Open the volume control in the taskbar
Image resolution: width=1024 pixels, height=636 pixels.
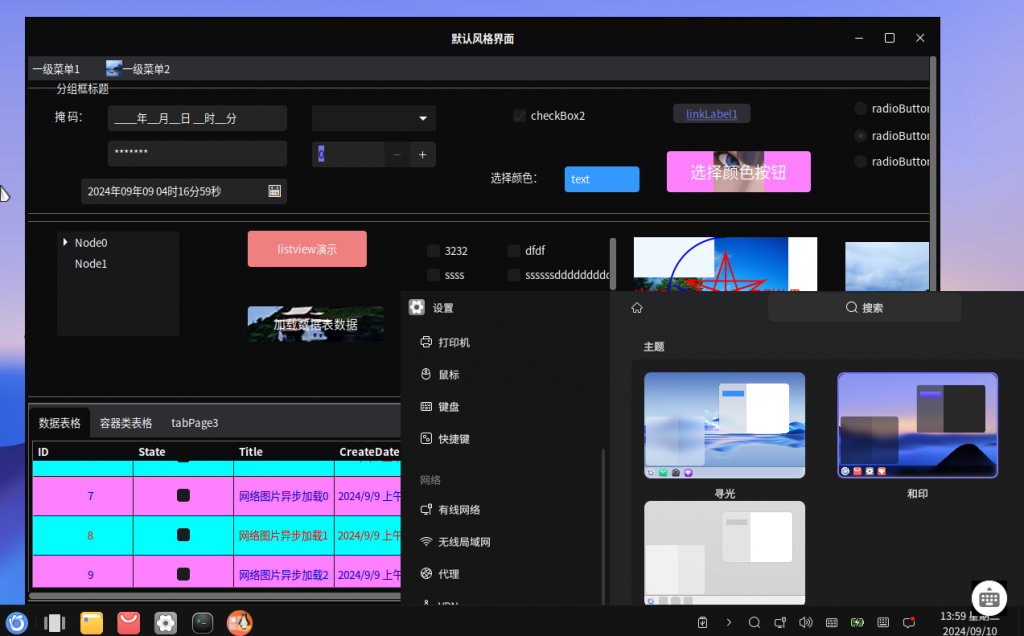coord(805,622)
